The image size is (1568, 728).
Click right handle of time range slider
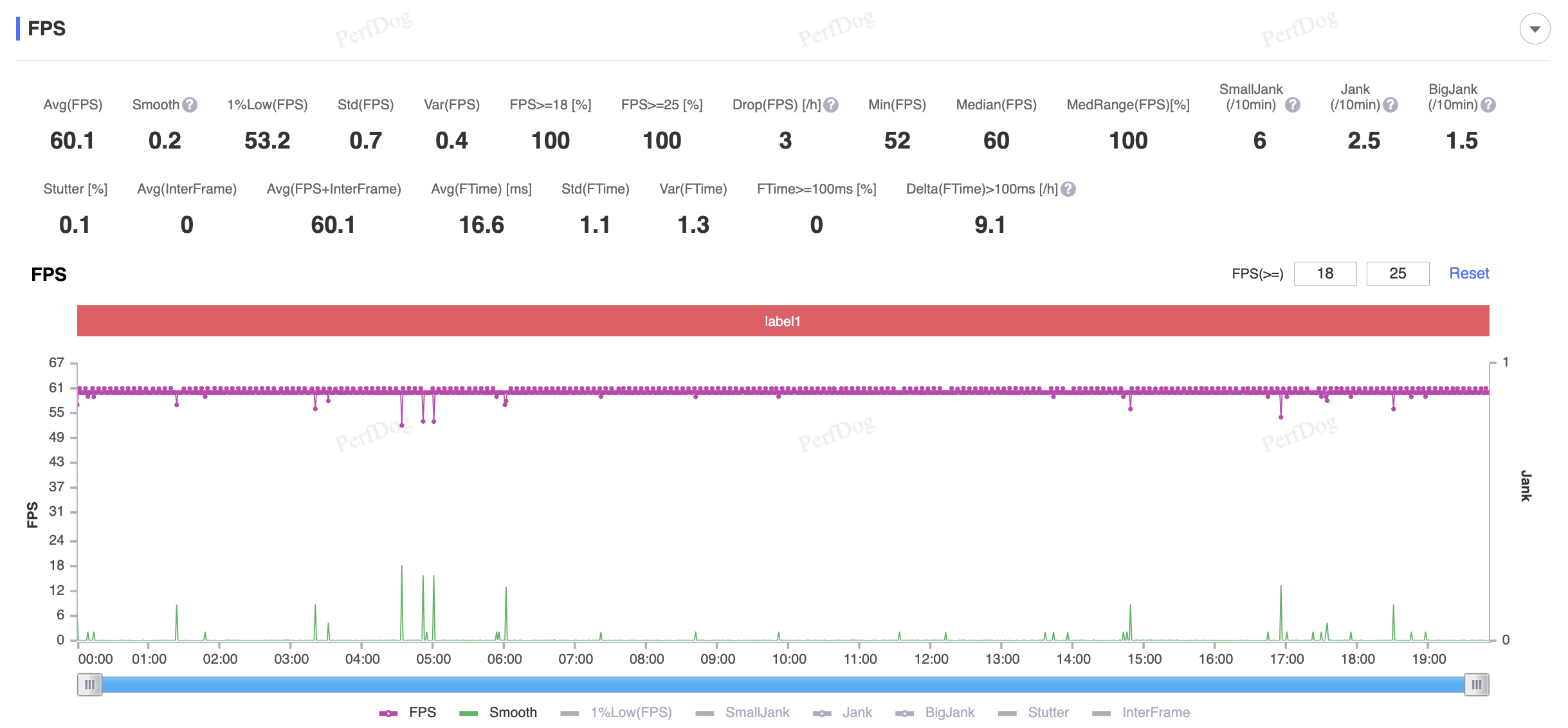click(x=1477, y=684)
